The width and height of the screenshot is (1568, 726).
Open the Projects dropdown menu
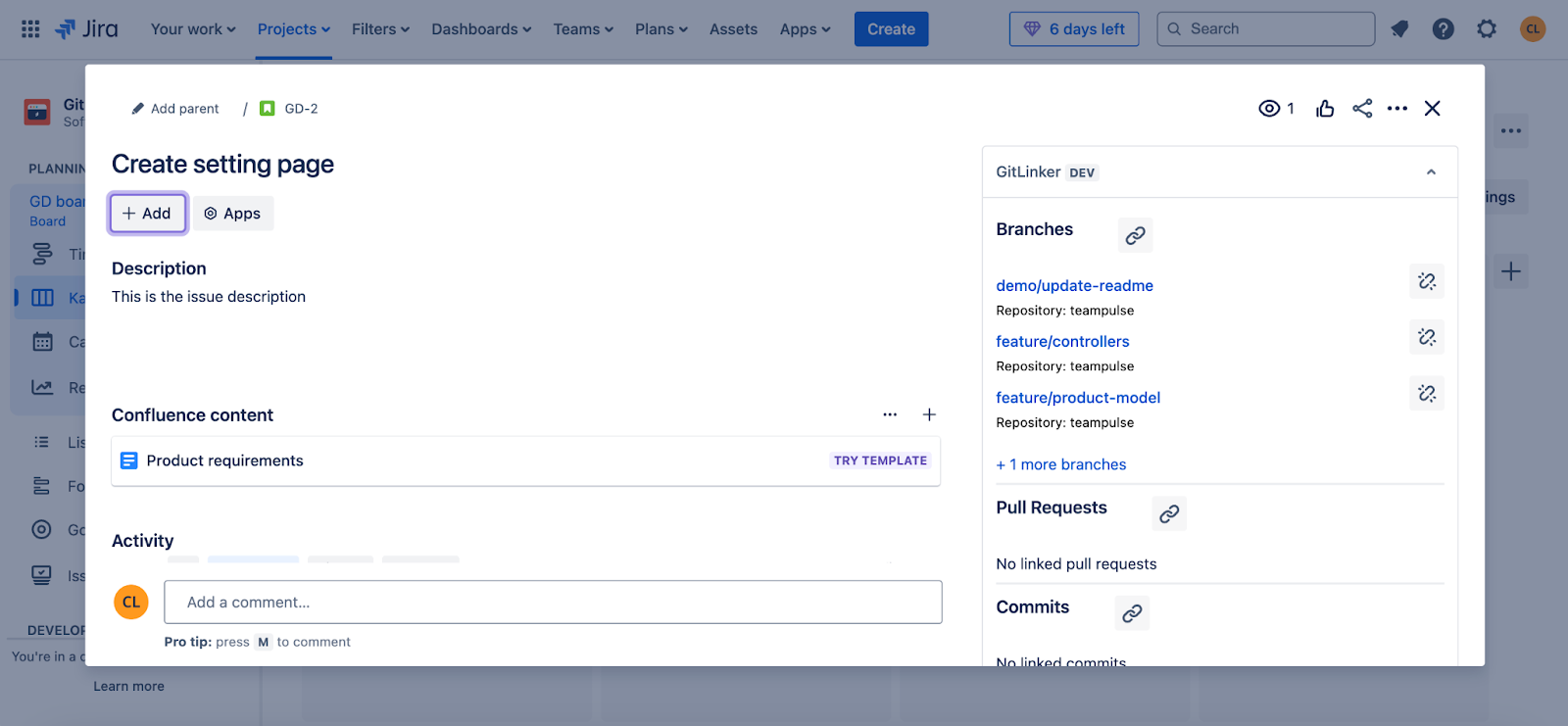[x=293, y=29]
